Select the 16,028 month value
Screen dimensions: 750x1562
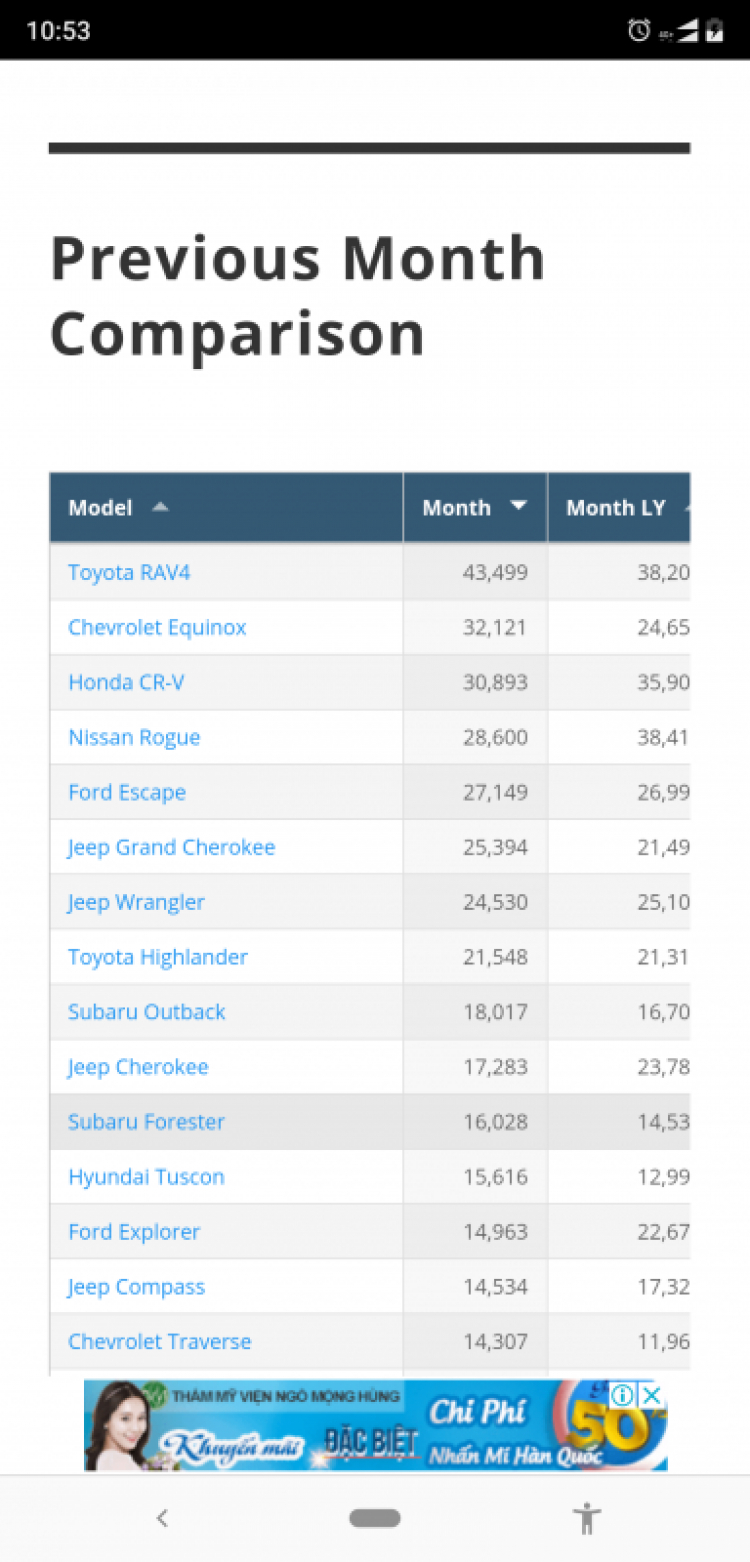495,1122
